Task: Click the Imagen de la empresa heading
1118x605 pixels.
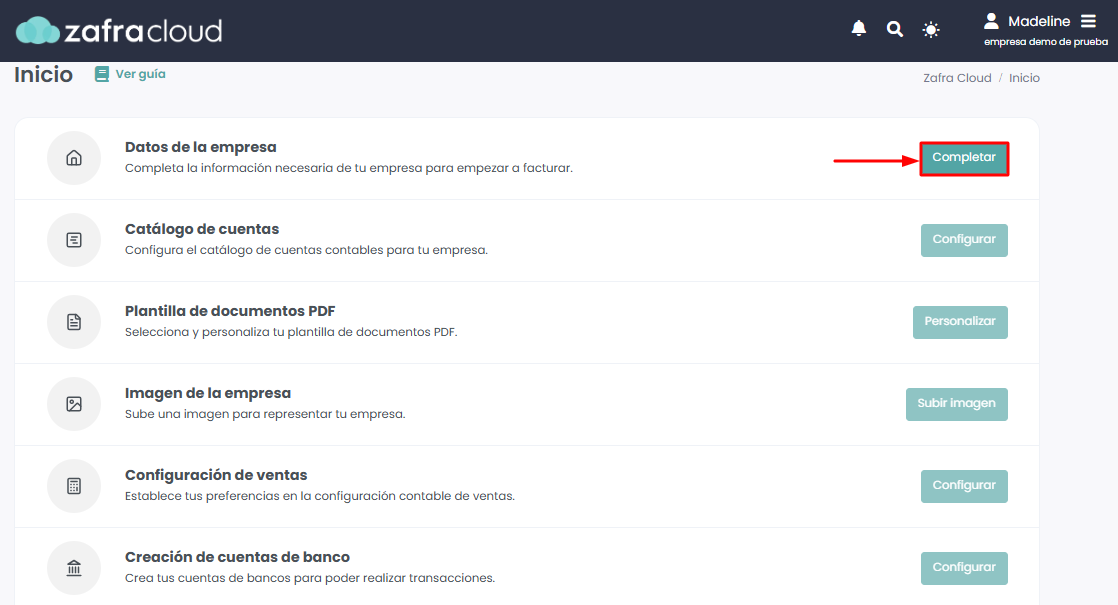Action: click(x=207, y=393)
